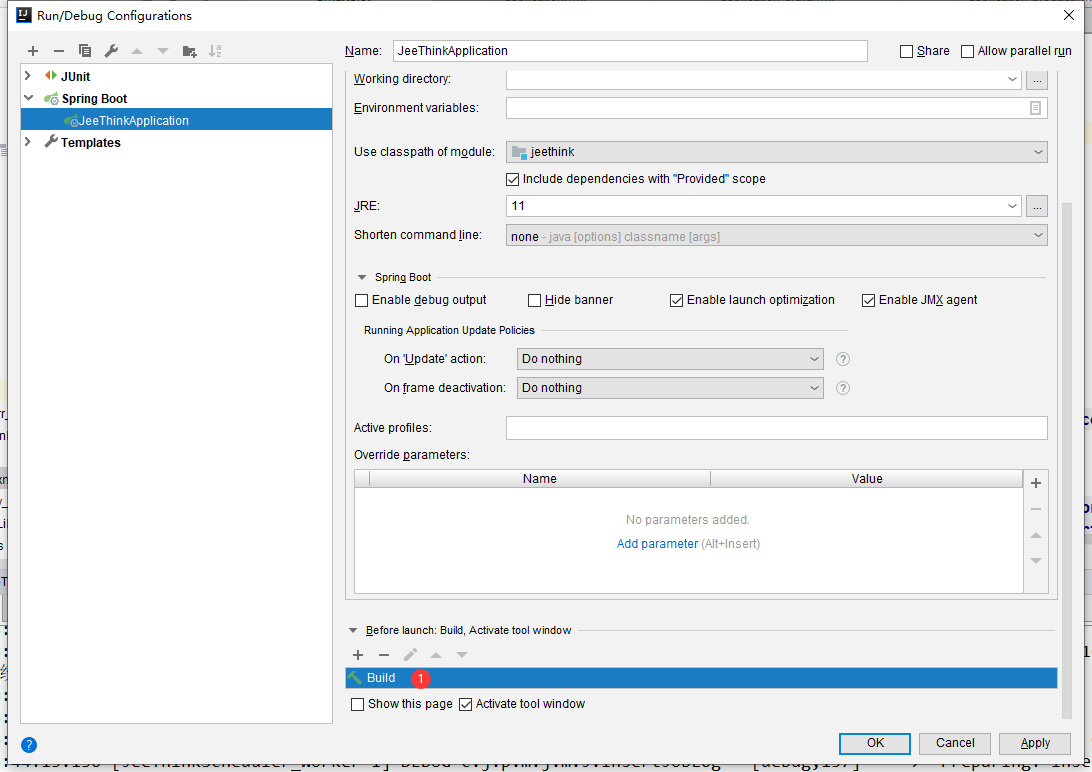This screenshot has width=1092, height=772.
Task: Help icon for On frame deactivation
Action: [843, 388]
